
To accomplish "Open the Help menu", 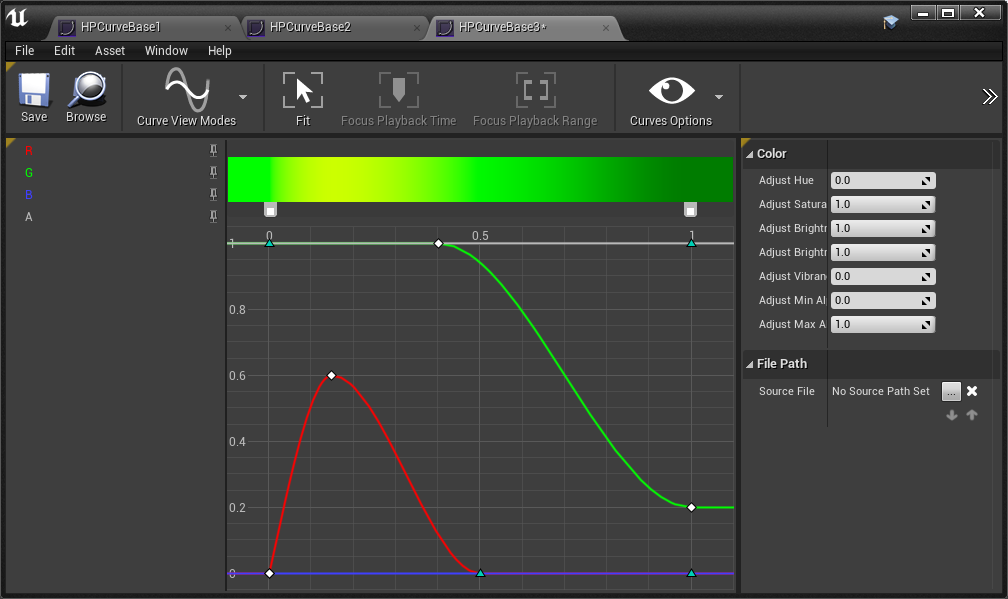I will (219, 51).
